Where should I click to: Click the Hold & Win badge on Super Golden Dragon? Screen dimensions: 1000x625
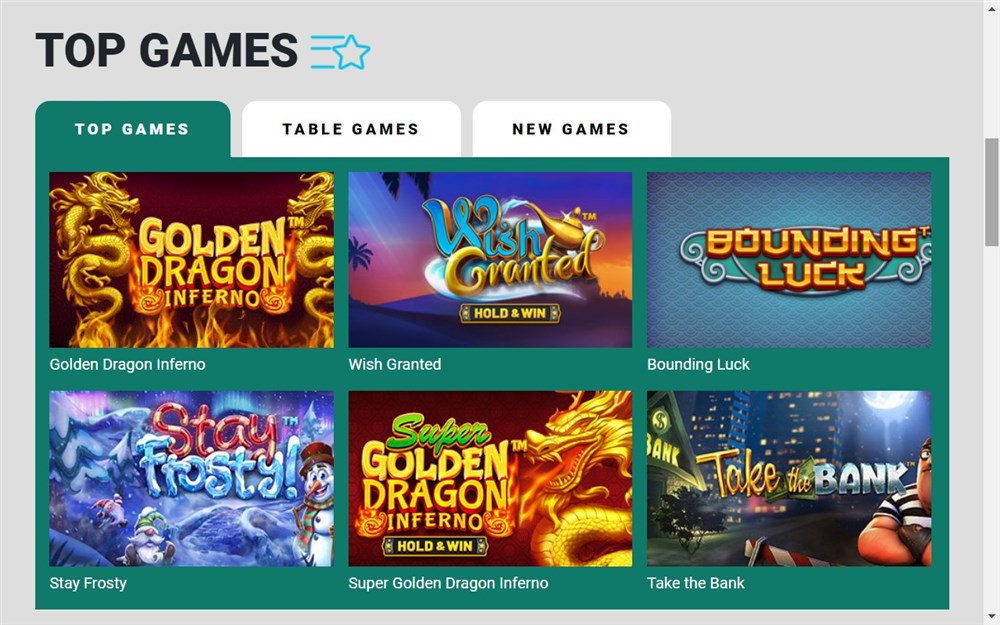pyautogui.click(x=435, y=546)
